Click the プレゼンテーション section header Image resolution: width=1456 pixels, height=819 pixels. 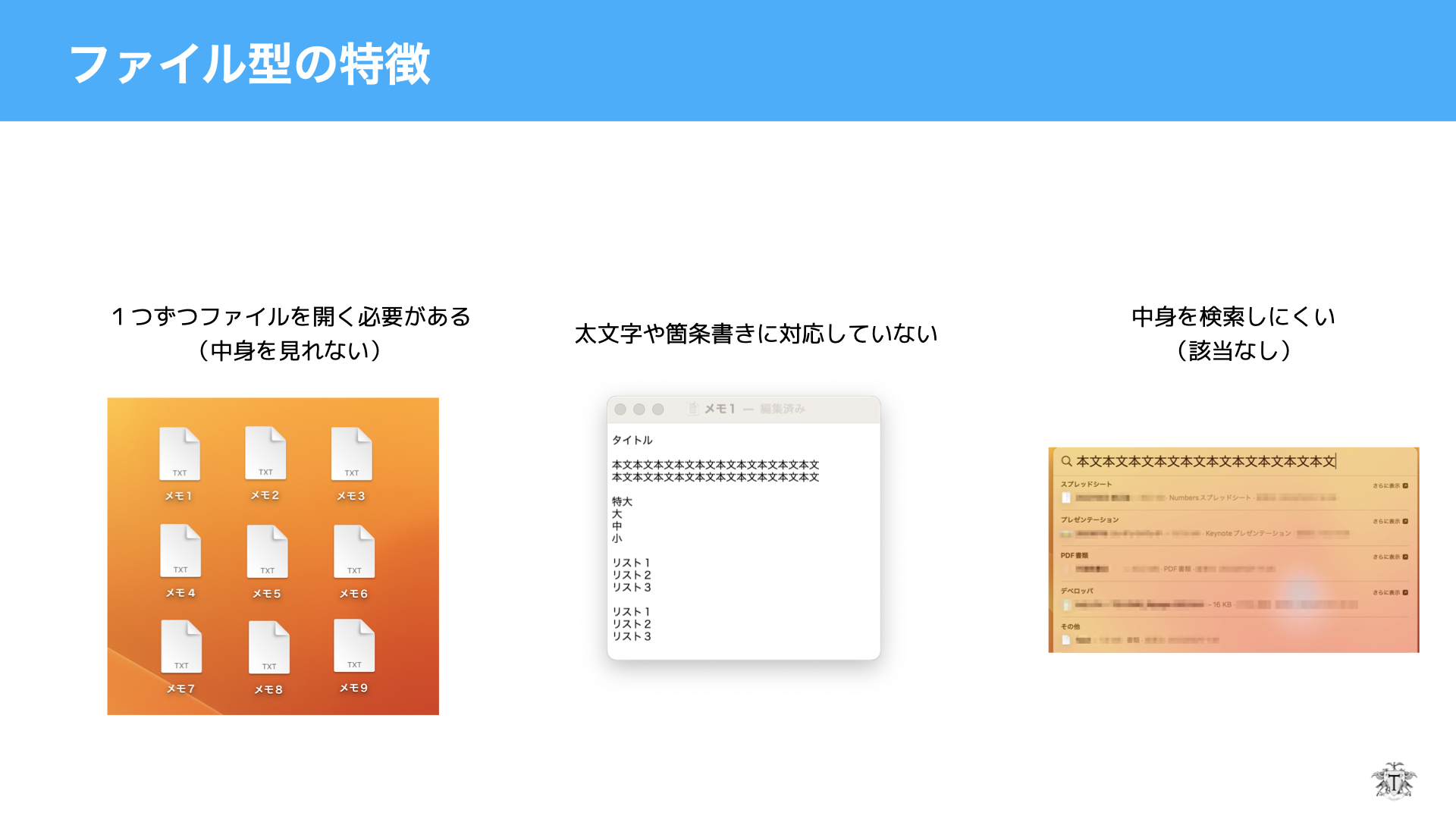1089,520
